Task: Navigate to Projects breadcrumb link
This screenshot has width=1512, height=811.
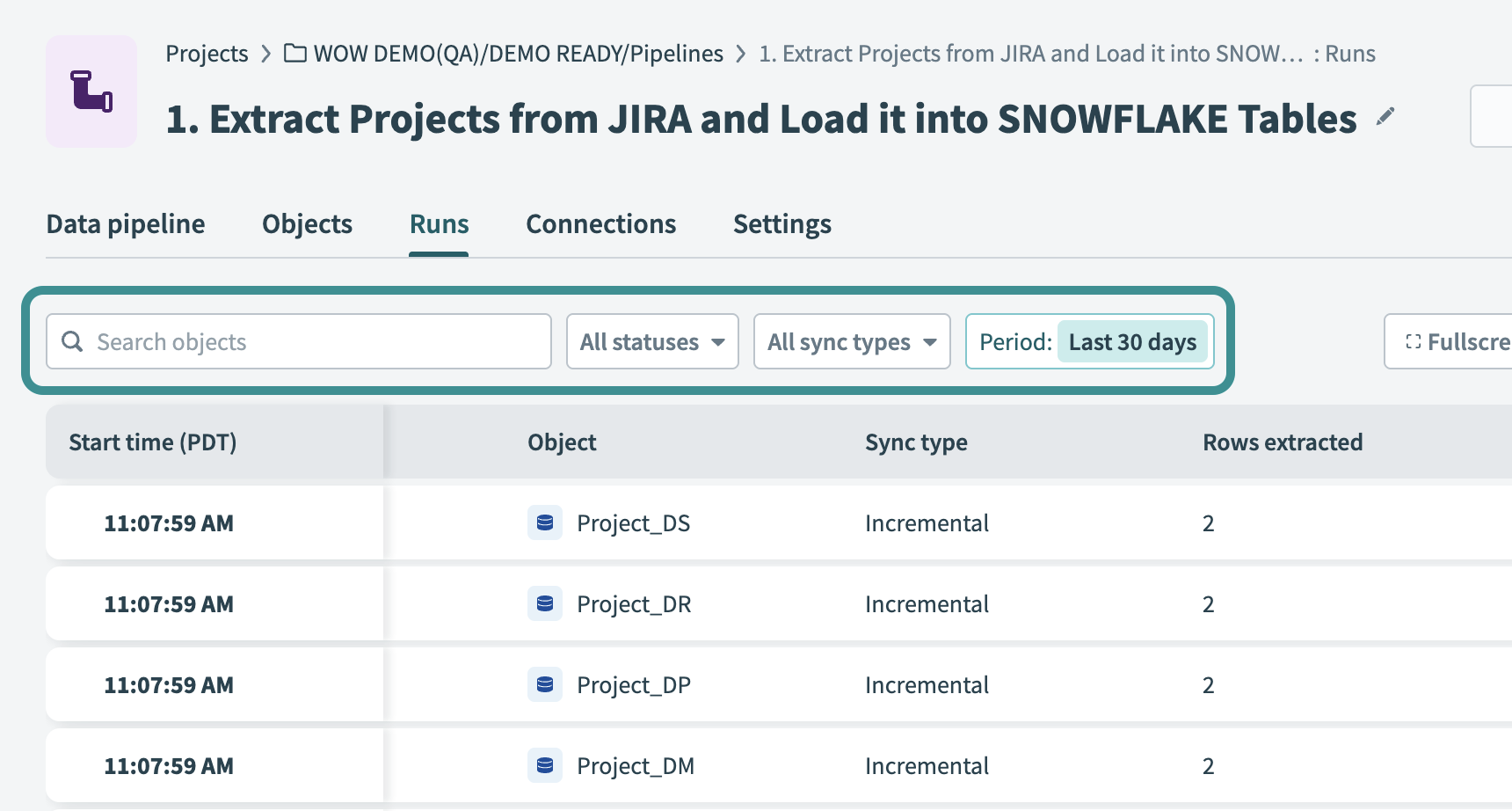Action: click(x=207, y=54)
